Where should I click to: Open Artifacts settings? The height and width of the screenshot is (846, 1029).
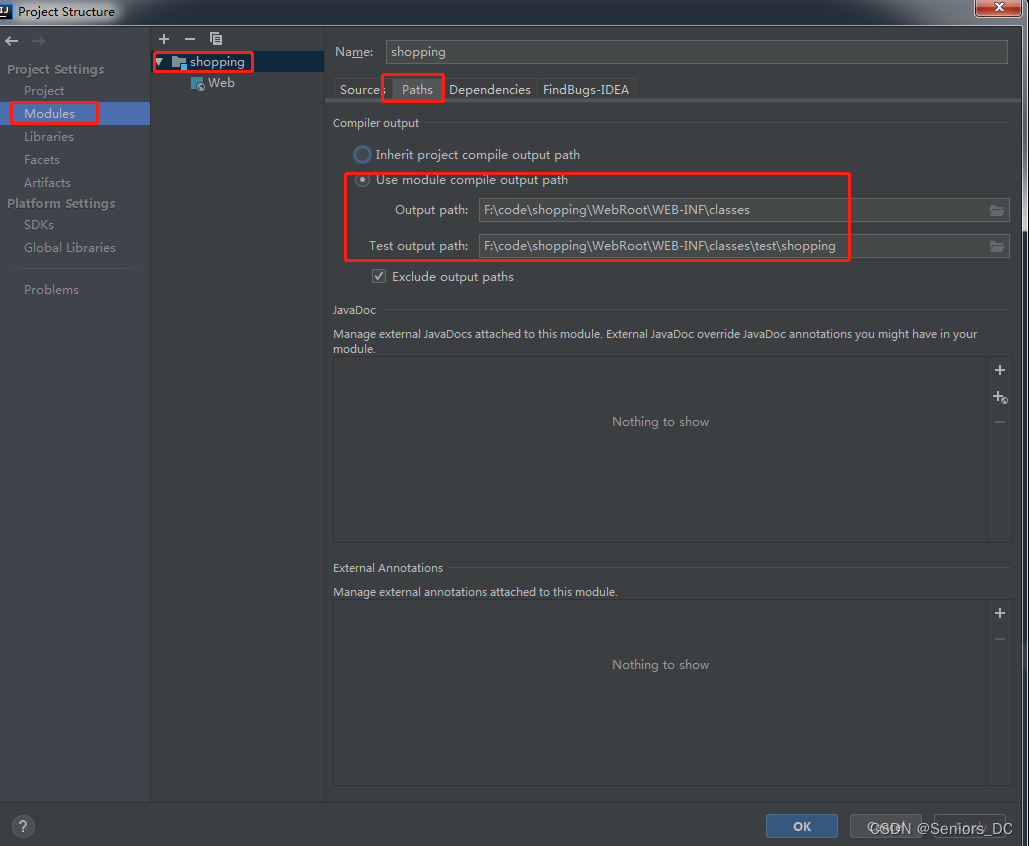(x=47, y=182)
